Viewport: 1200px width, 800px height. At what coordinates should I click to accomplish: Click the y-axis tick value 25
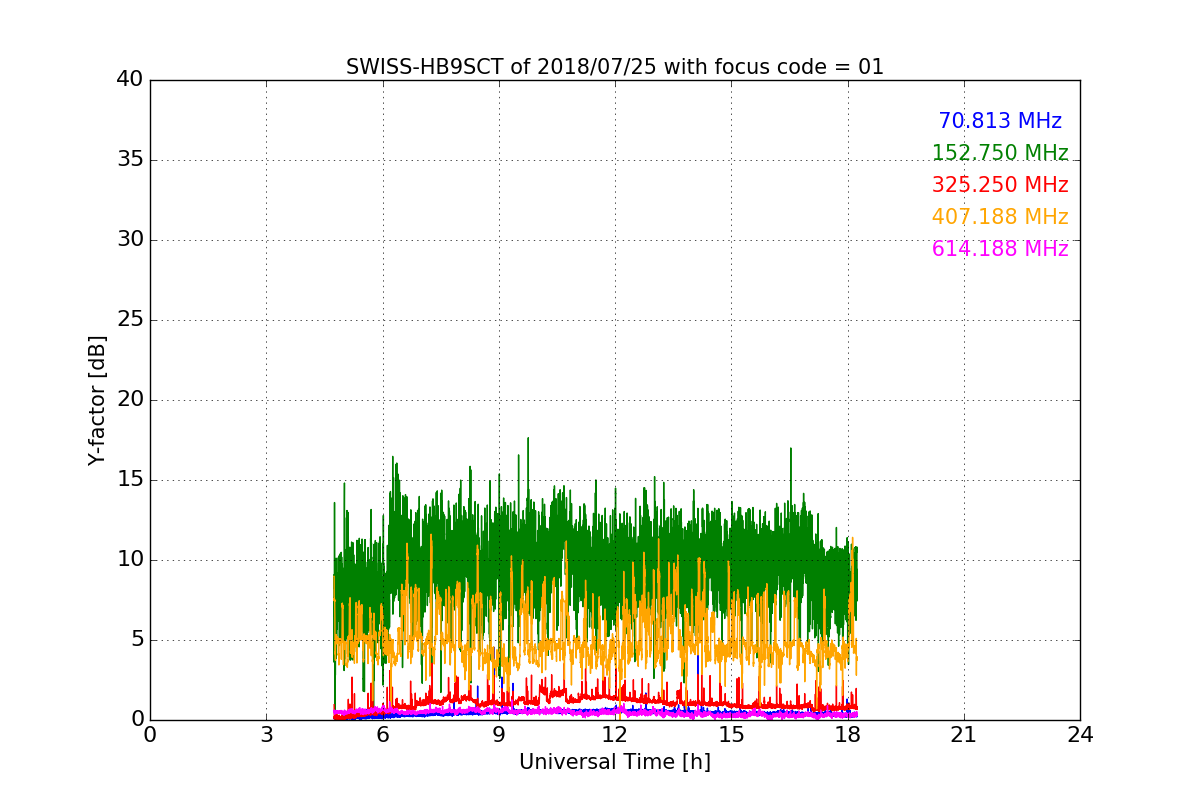tap(130, 320)
